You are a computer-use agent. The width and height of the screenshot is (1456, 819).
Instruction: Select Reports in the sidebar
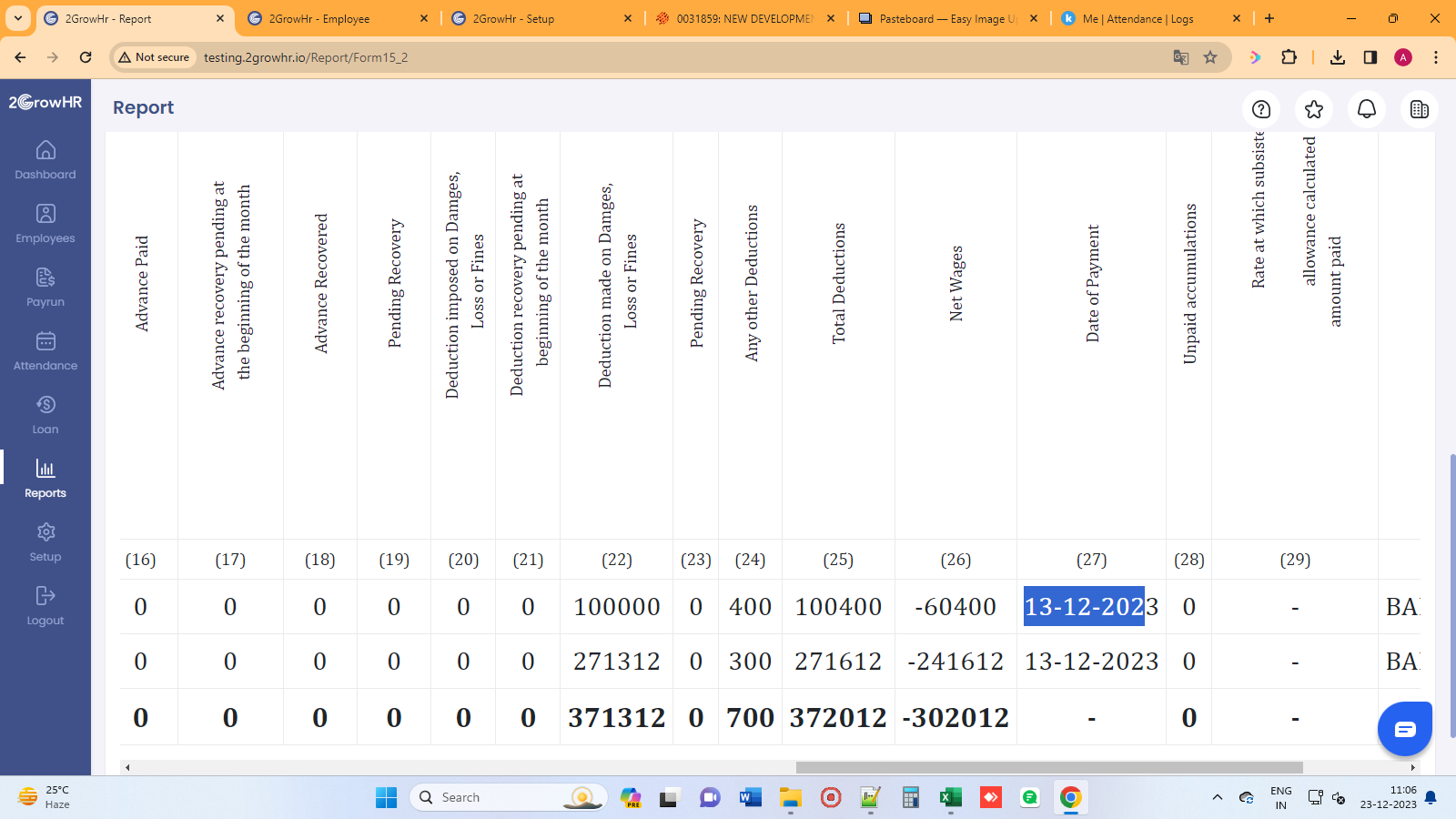coord(45,479)
